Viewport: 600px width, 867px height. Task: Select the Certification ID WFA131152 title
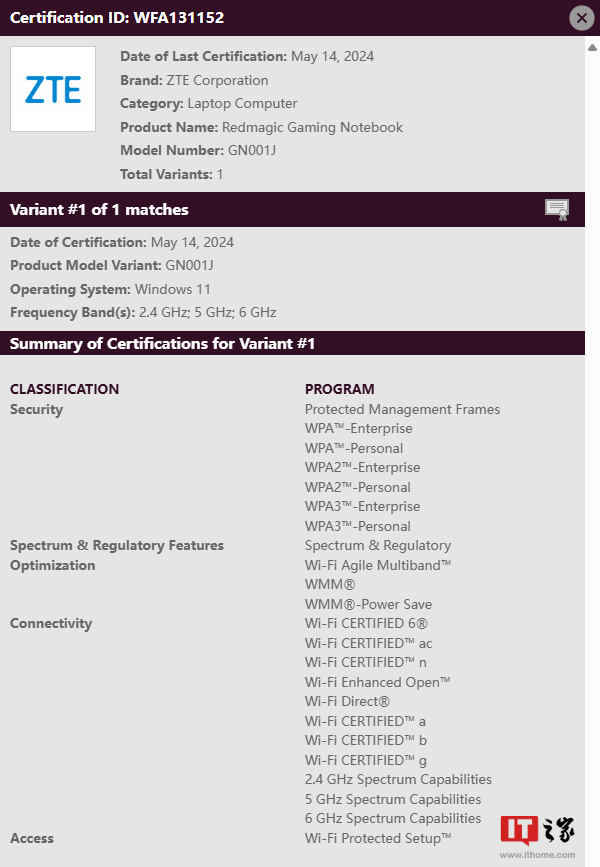[x=117, y=18]
